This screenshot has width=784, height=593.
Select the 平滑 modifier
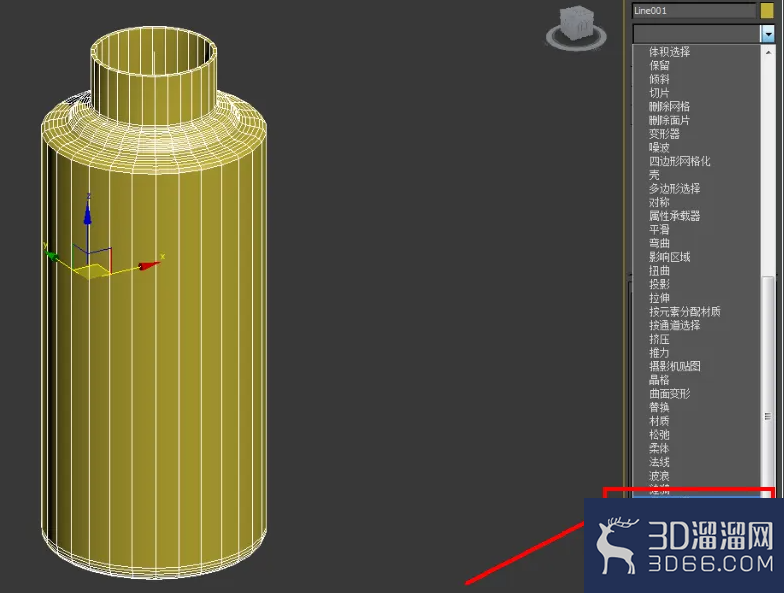coord(659,230)
